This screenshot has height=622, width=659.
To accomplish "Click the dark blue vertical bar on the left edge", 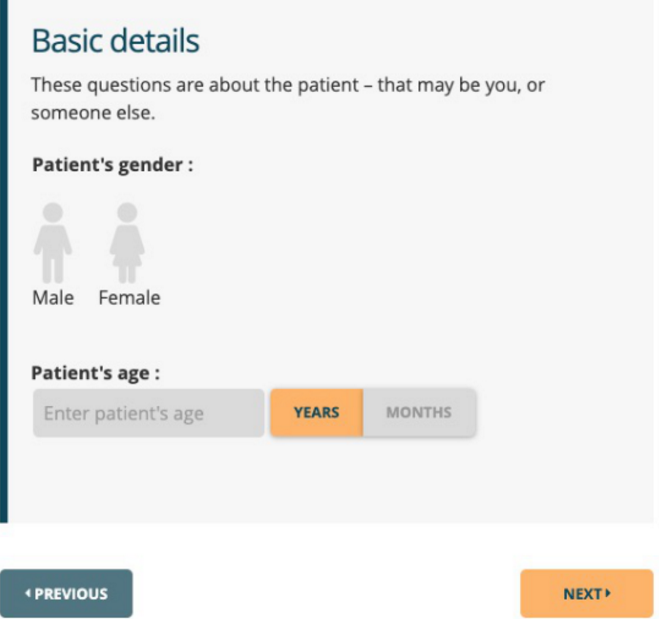I will 3,260.
